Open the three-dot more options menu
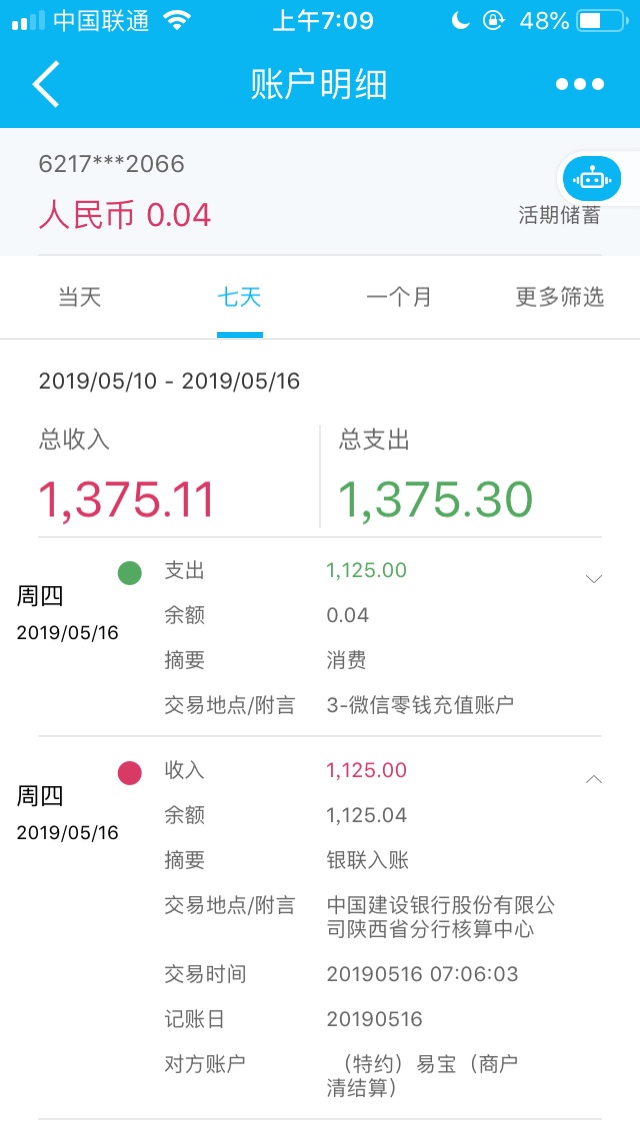640x1136 pixels. [580, 84]
